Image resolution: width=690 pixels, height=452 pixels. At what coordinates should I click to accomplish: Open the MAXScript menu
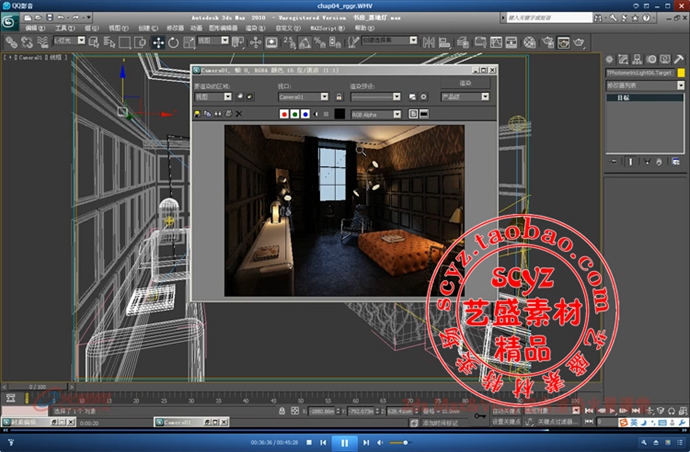point(327,28)
